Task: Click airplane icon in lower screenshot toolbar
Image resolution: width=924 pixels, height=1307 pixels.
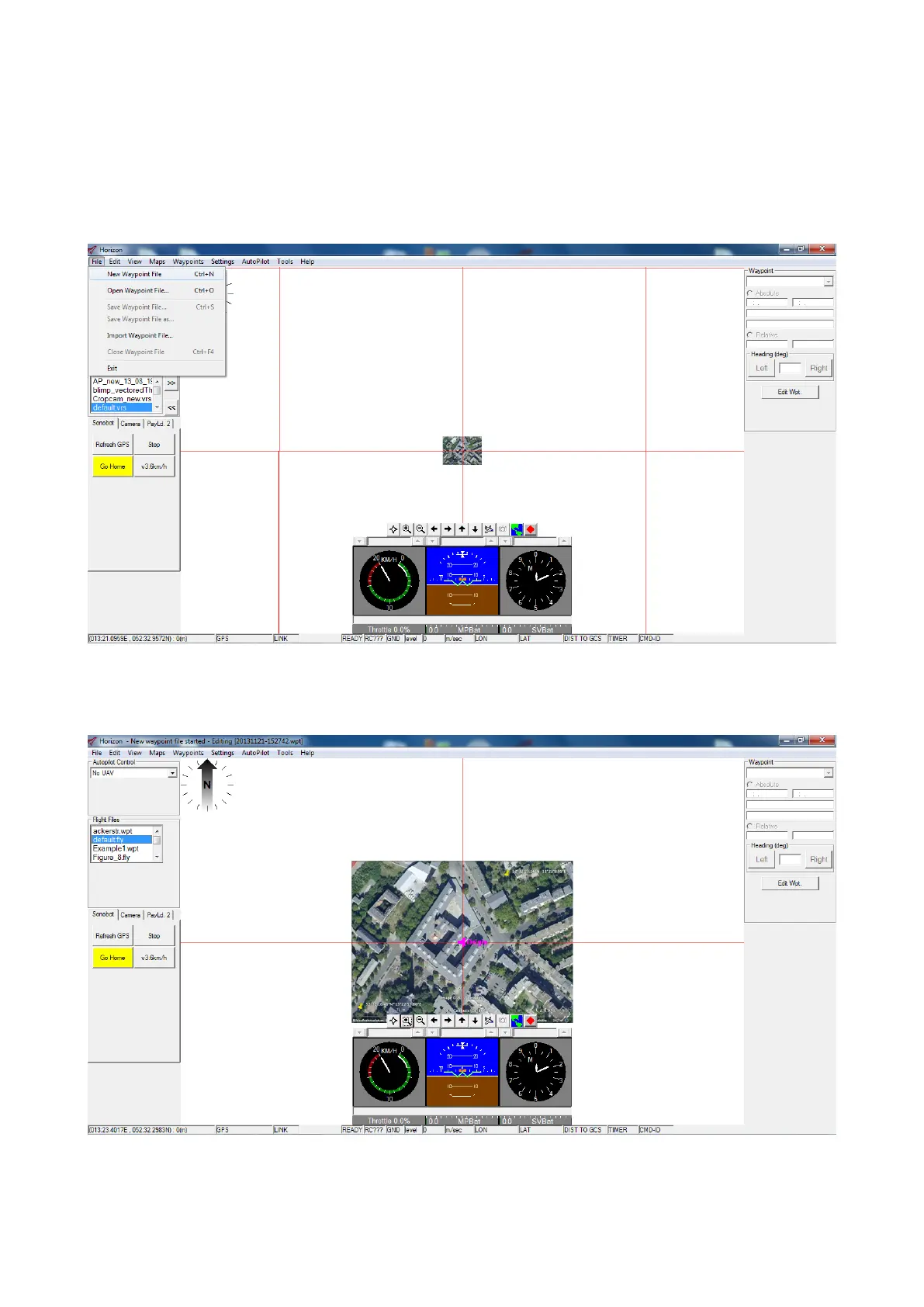Action: tap(489, 1021)
